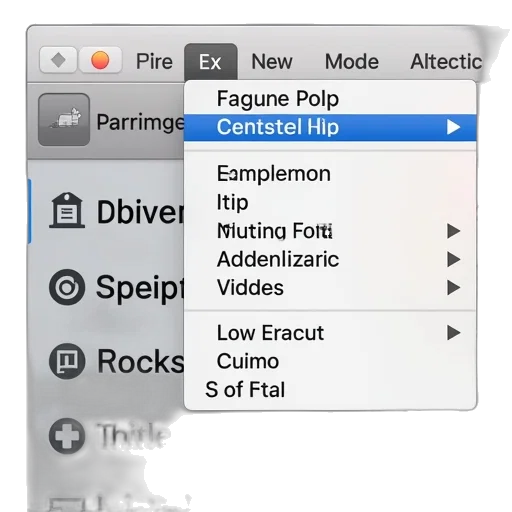Expand the Centstel Hip submenu arrow
This screenshot has height=512, width=512.
pos(453,127)
